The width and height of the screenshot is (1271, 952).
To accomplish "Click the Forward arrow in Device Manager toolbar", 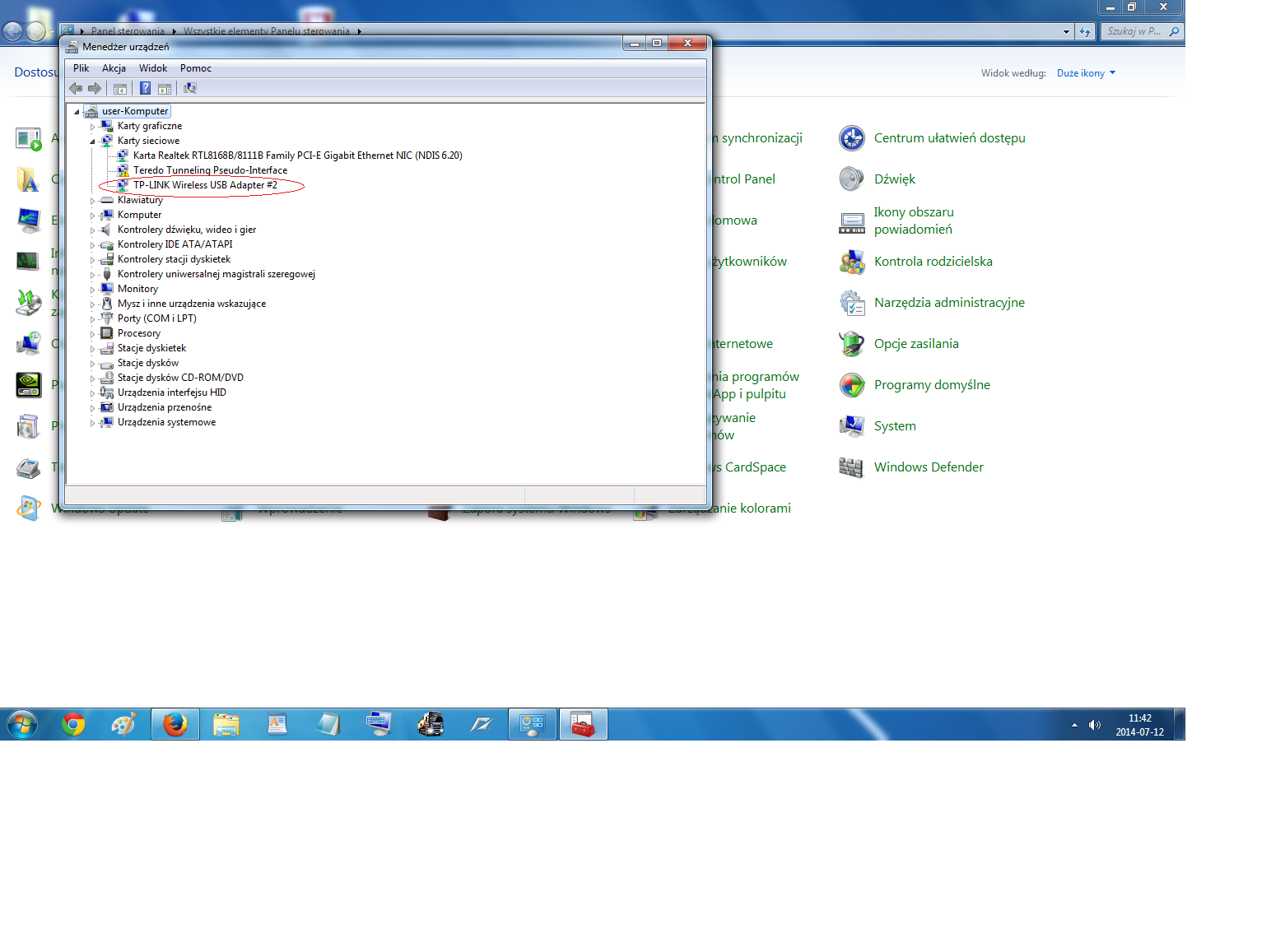I will [x=95, y=88].
